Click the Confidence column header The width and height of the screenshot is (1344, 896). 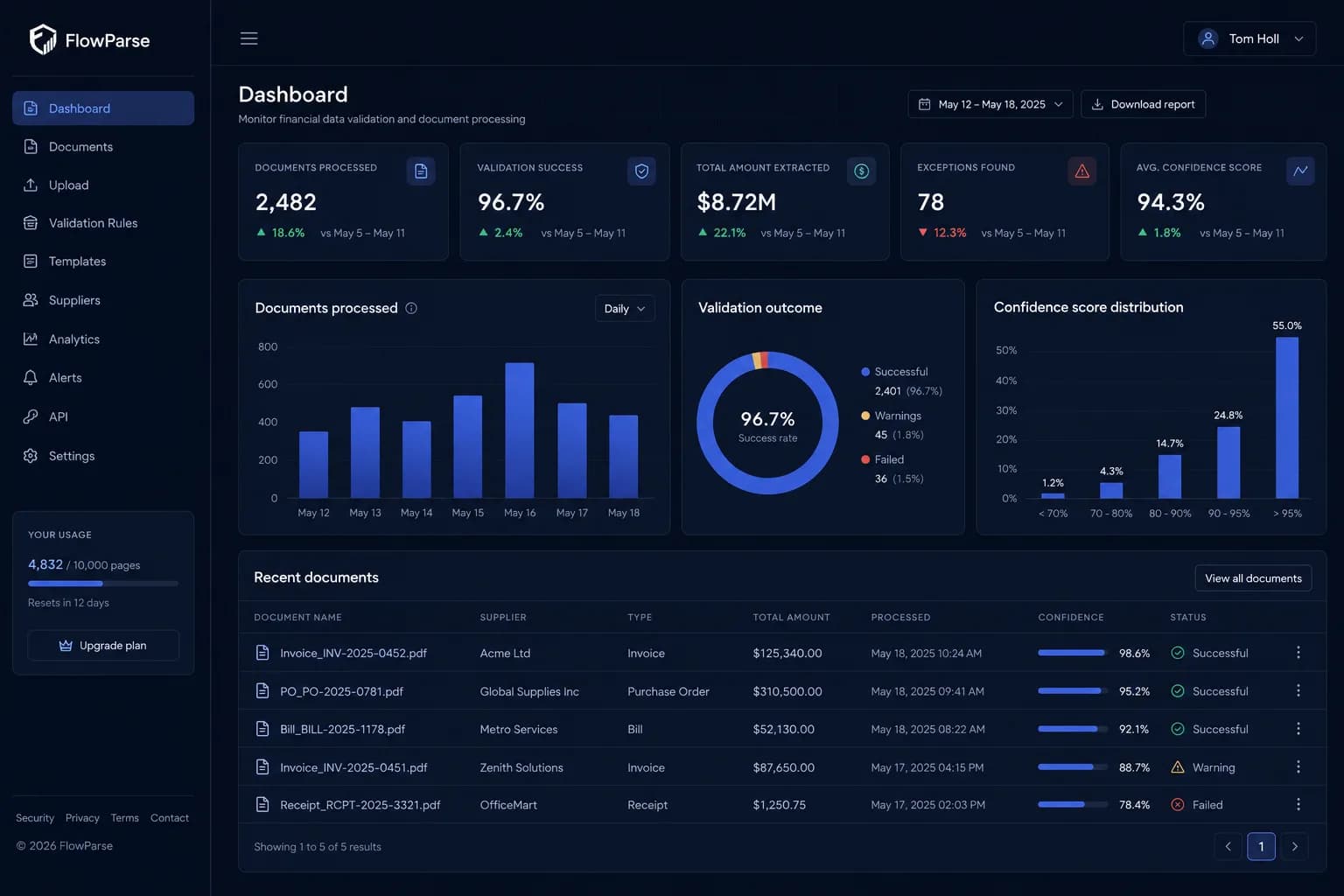(1071, 618)
